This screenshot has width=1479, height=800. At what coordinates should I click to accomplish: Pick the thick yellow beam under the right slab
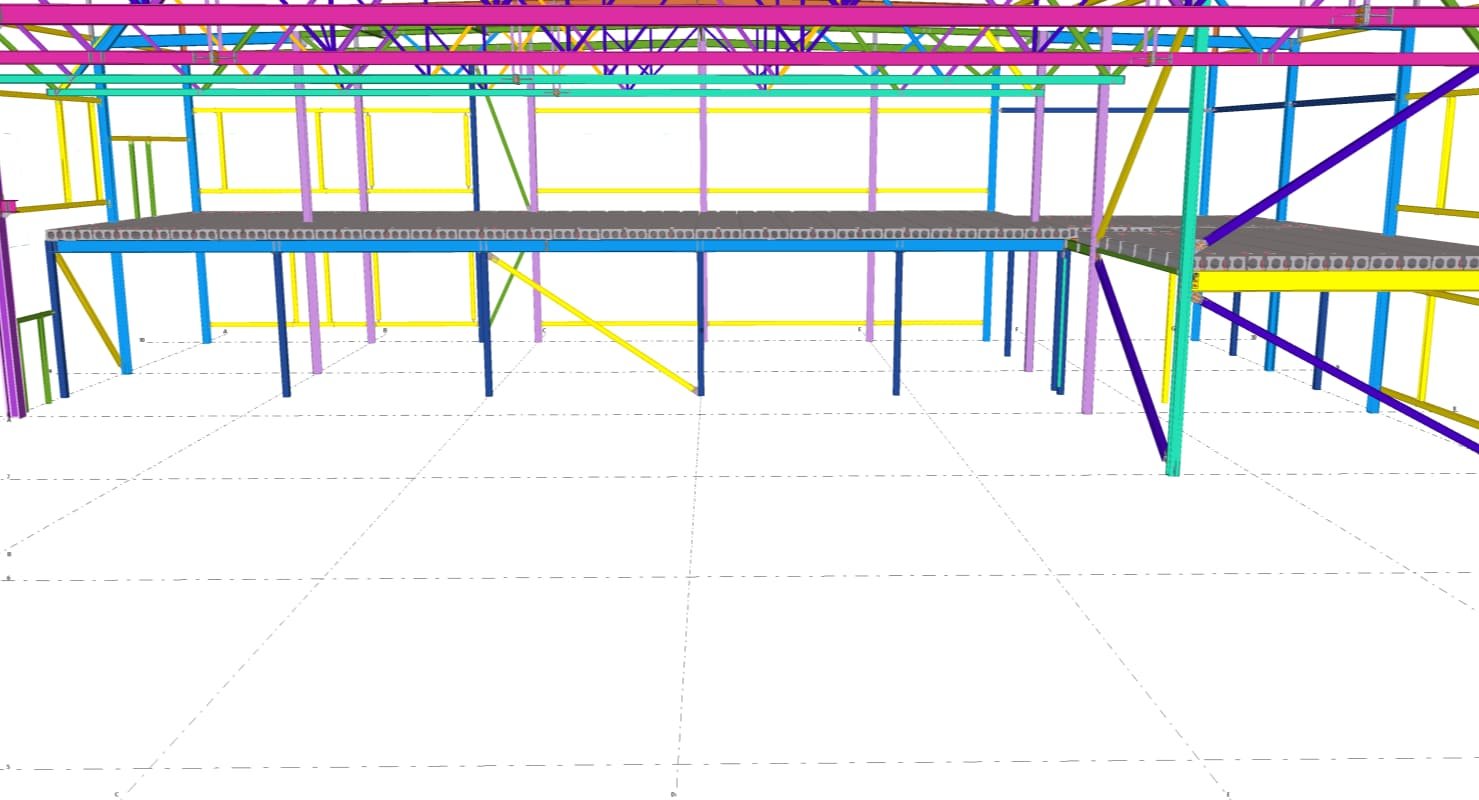click(x=1330, y=281)
